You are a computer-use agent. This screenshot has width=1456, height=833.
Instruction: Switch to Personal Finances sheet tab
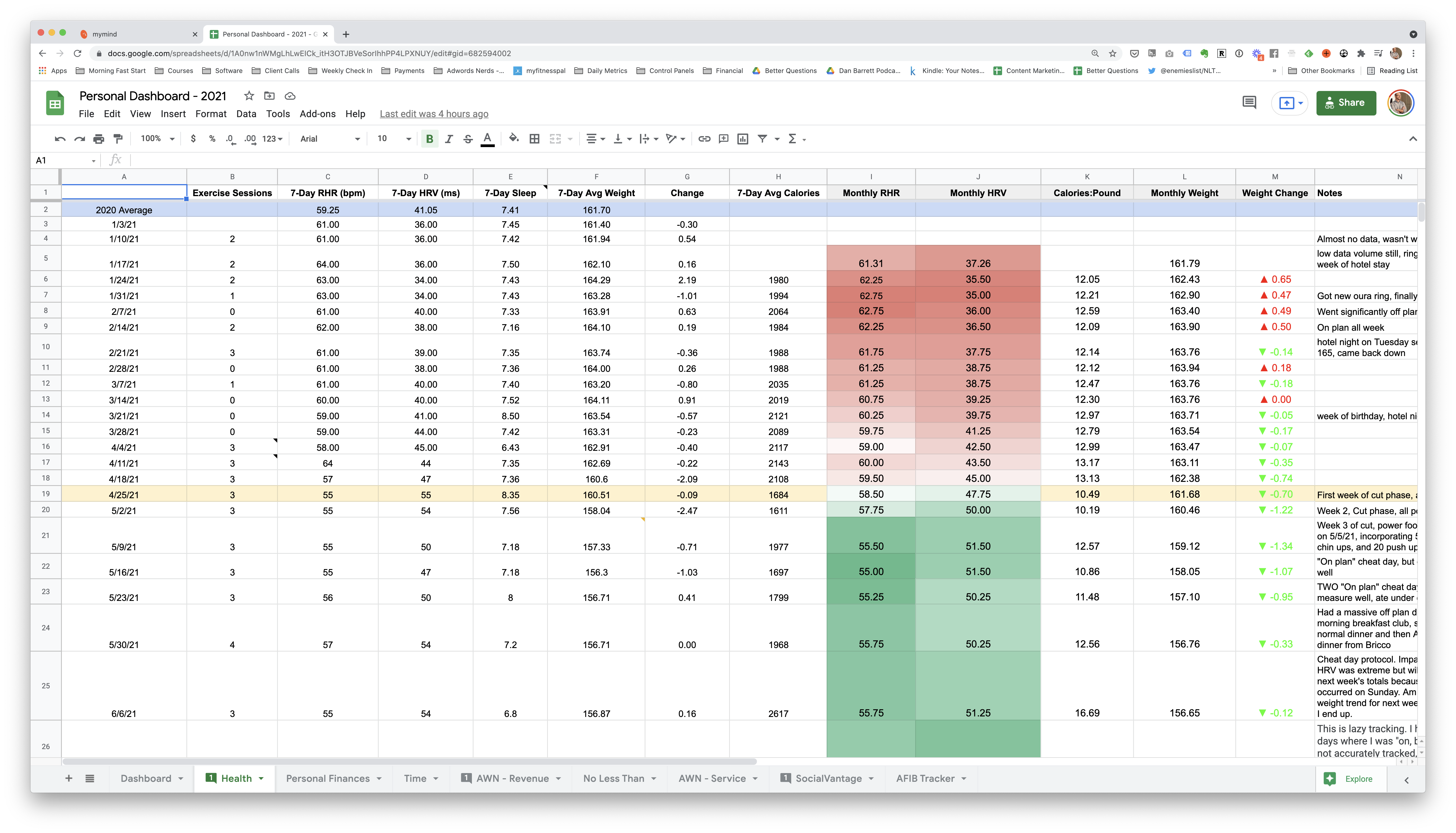point(328,779)
